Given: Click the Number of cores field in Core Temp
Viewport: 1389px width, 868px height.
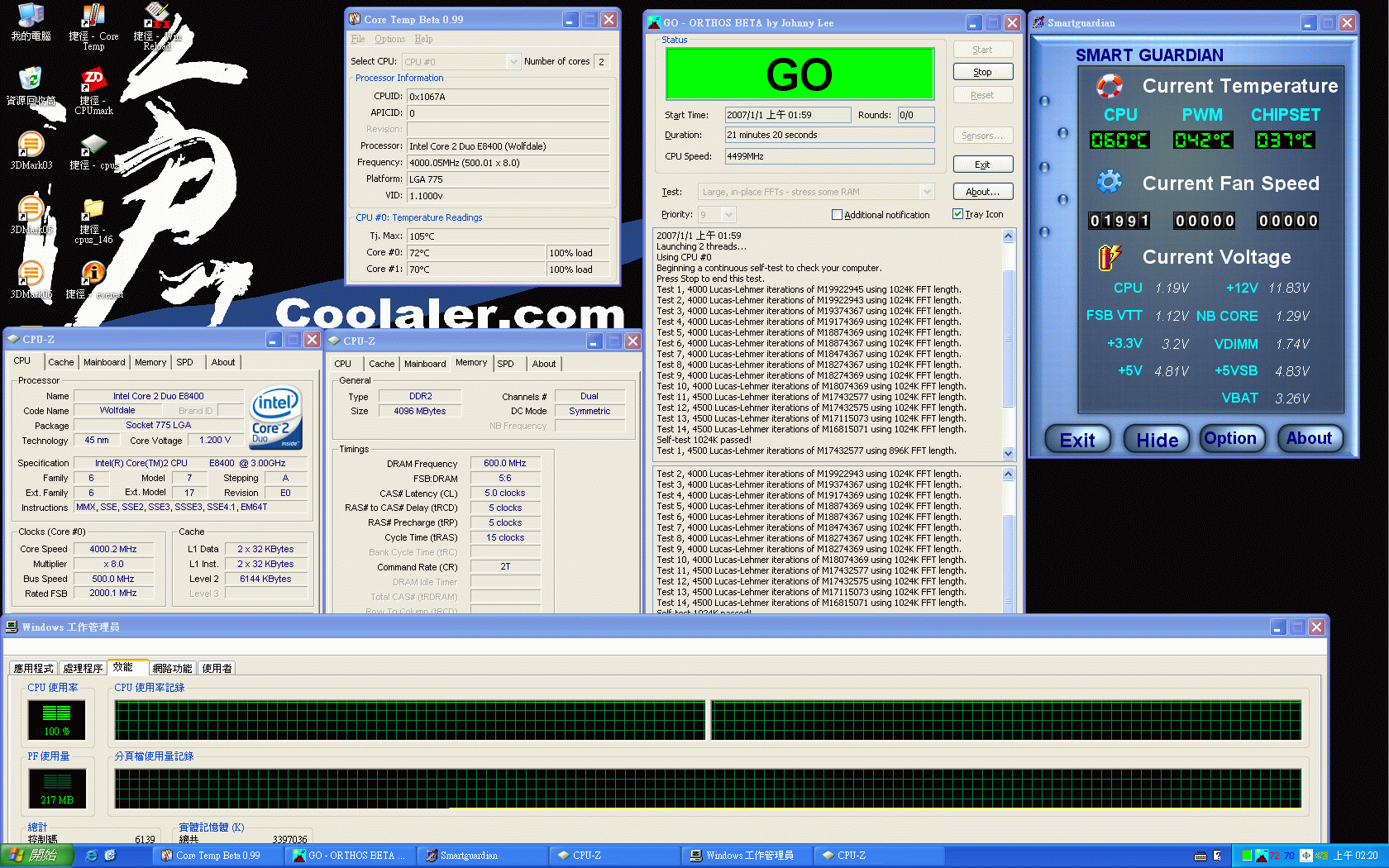Looking at the screenshot, I should coord(601,61).
